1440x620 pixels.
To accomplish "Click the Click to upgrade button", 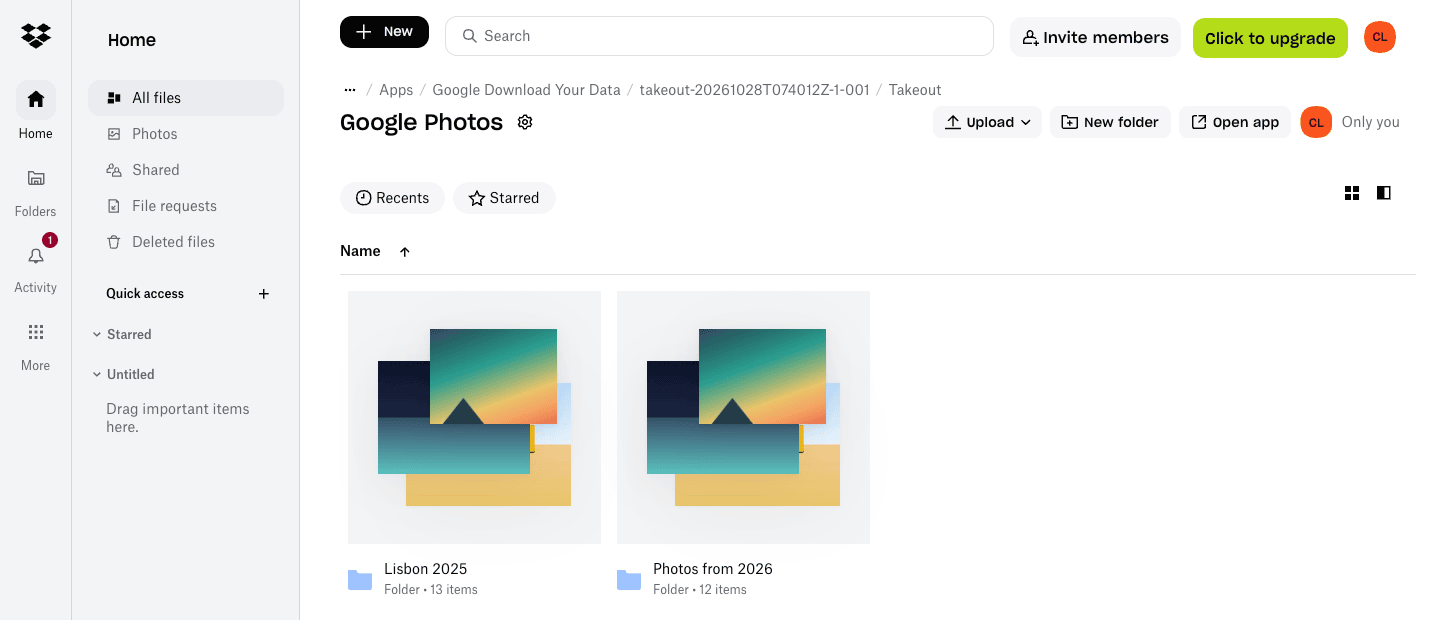I will point(1270,38).
